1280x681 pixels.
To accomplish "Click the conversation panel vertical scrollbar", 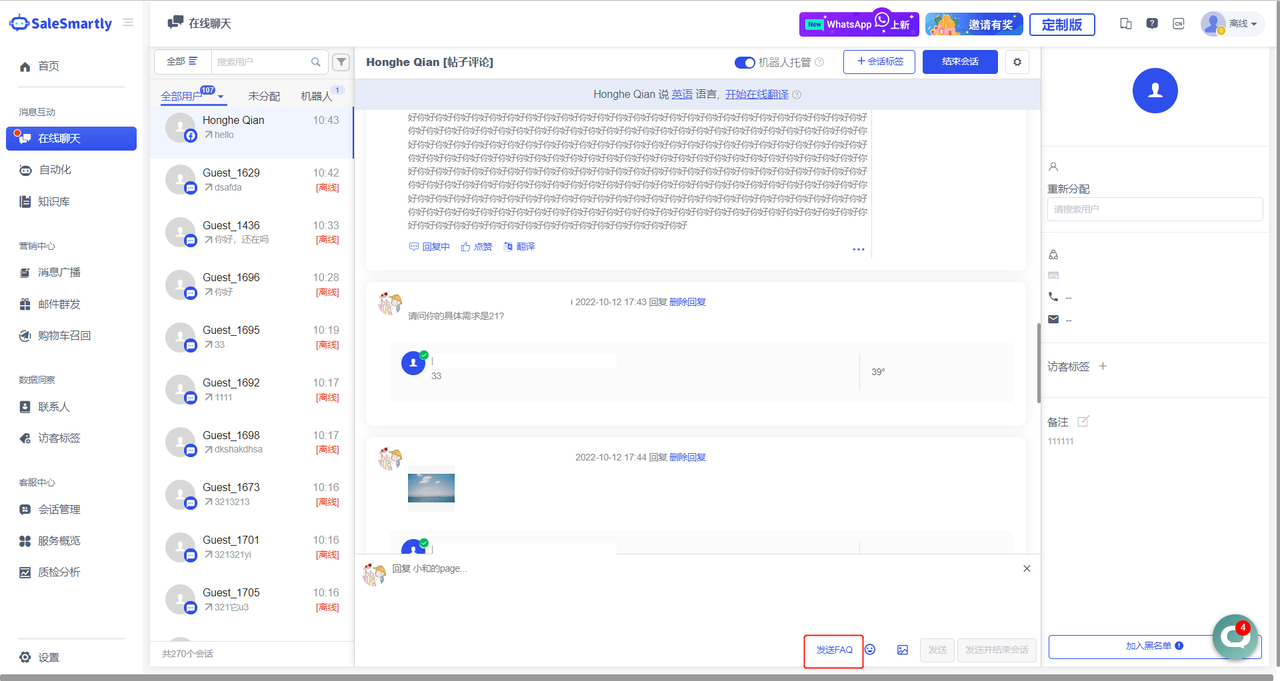I will coord(1038,360).
